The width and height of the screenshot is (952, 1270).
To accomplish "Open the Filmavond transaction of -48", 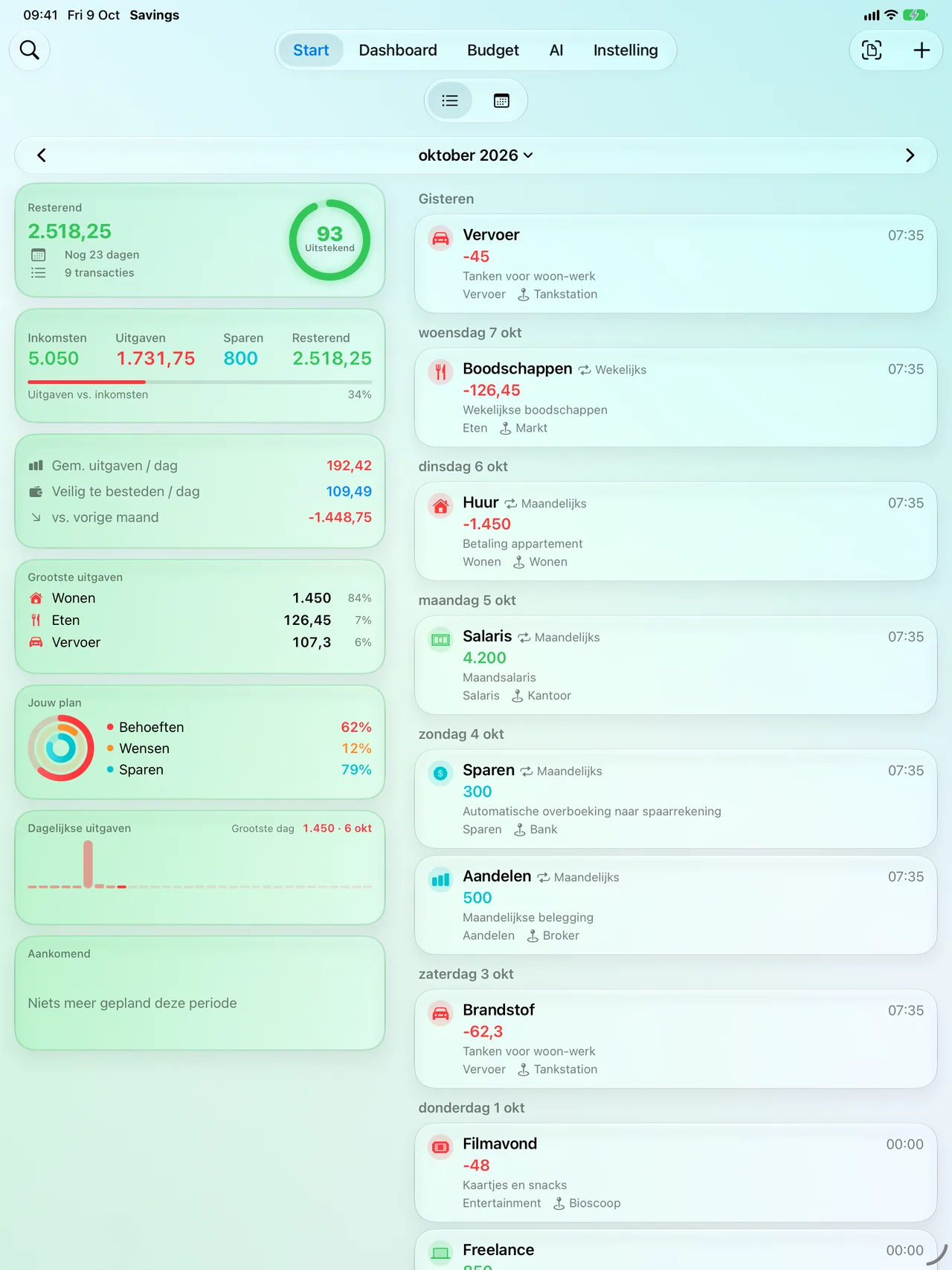I will tap(675, 1173).
